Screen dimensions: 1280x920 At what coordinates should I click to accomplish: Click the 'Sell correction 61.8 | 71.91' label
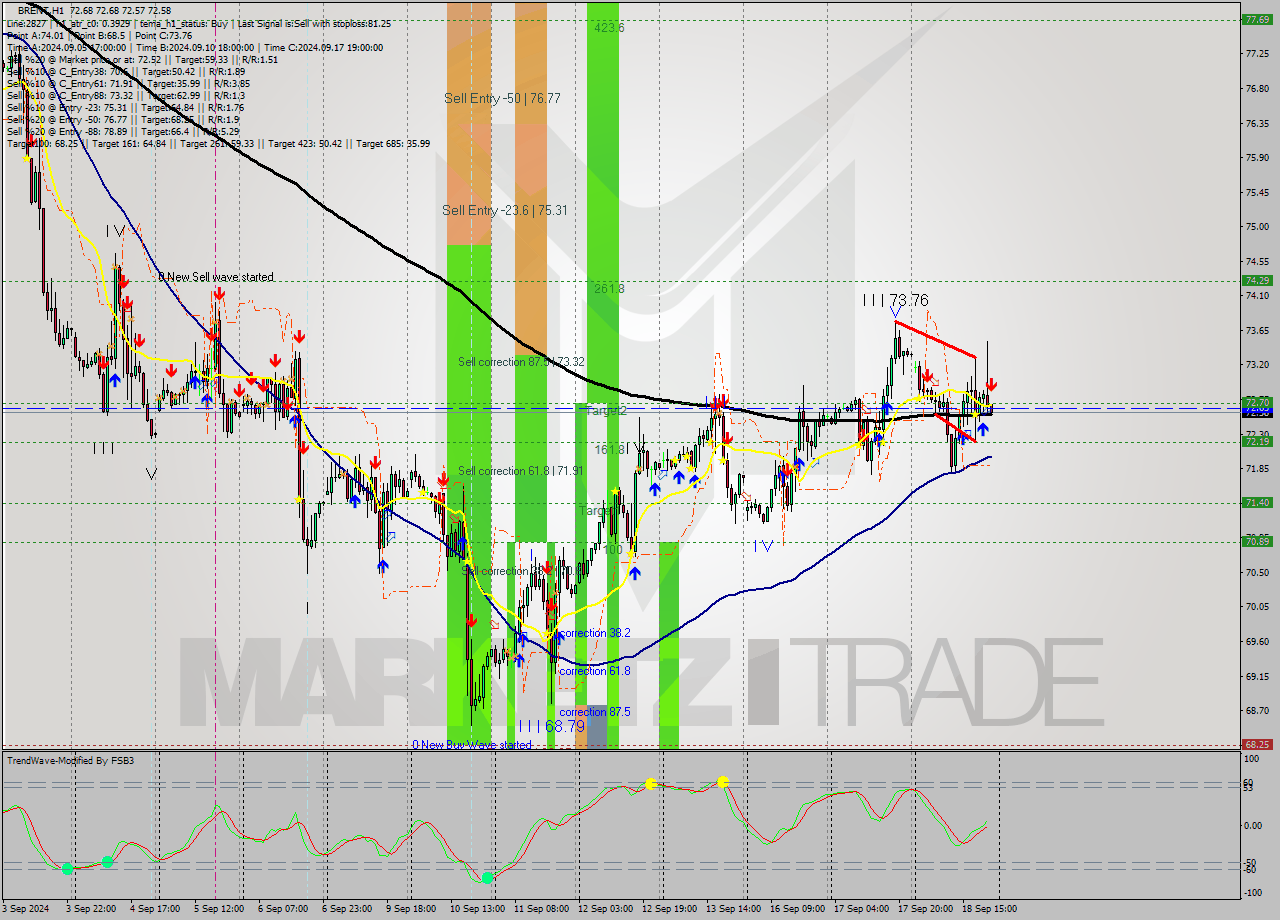point(520,471)
